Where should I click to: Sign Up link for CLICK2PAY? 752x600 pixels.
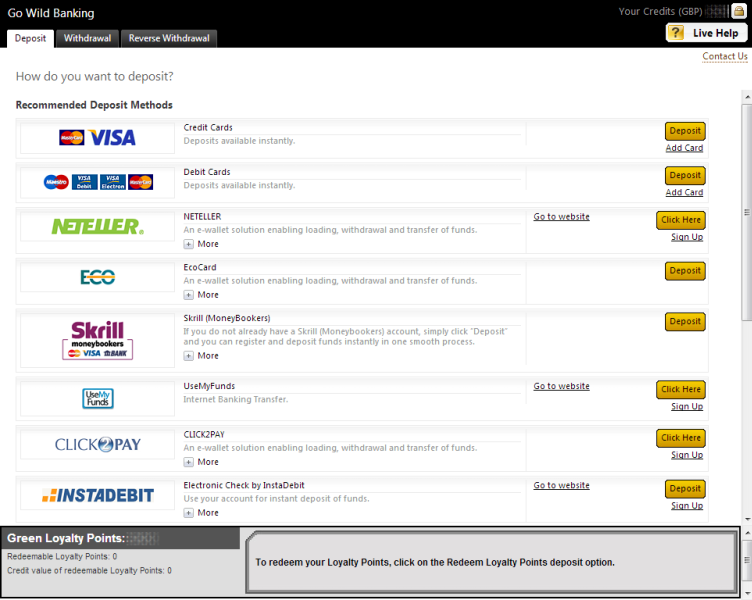click(687, 455)
